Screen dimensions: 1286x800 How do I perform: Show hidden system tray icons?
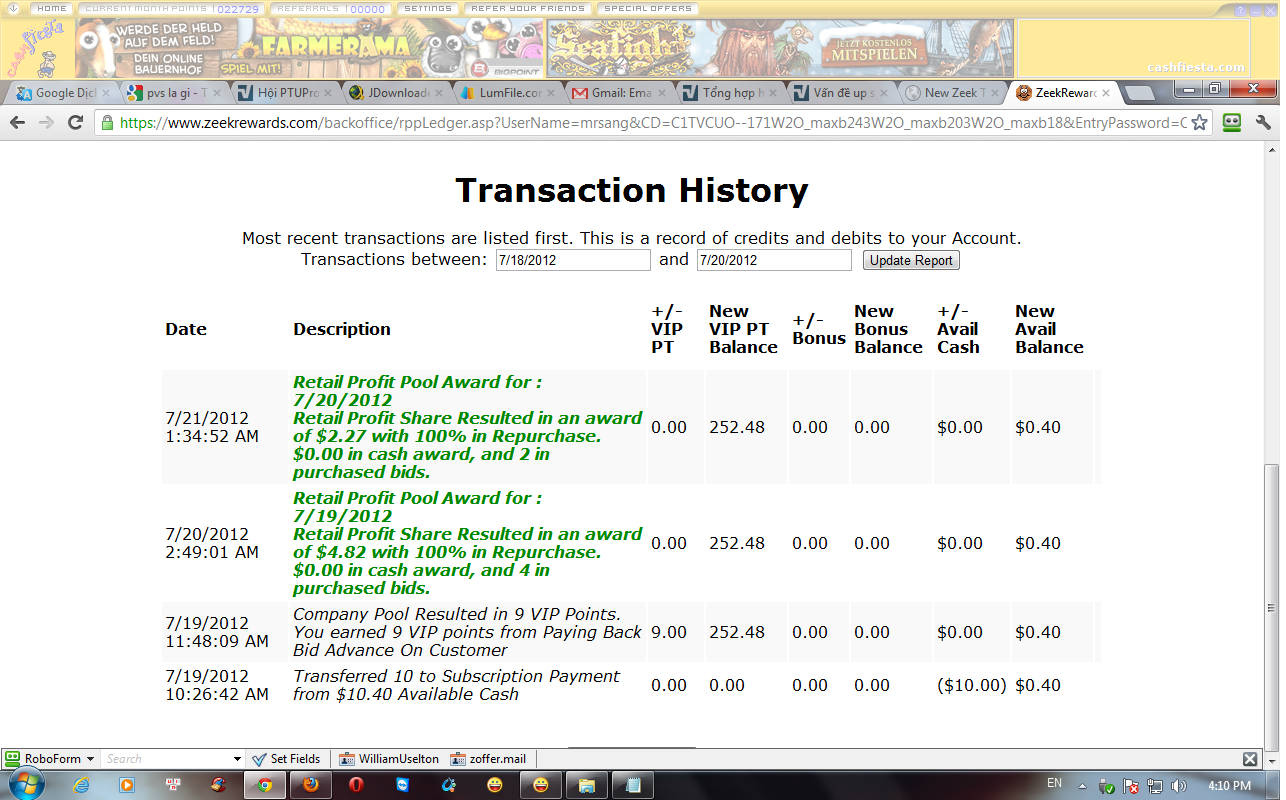click(1084, 785)
